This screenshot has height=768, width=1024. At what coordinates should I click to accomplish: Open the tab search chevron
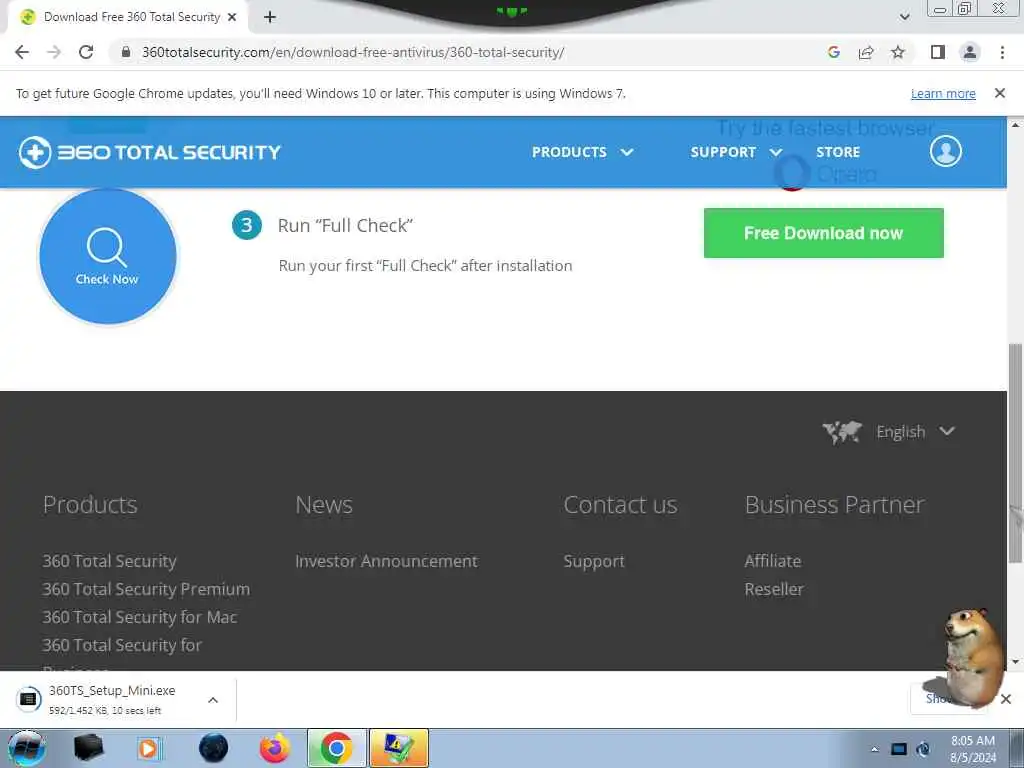pos(904,17)
